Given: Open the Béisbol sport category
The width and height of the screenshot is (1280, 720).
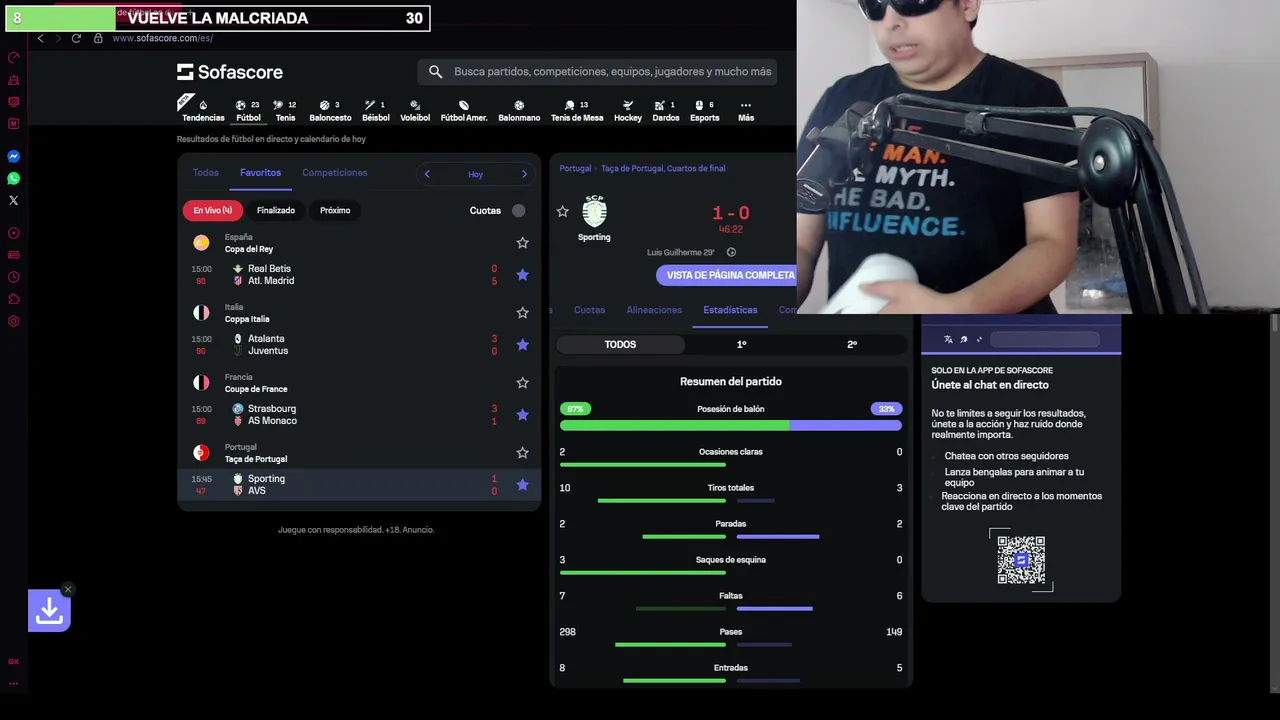Looking at the screenshot, I should click(x=376, y=110).
